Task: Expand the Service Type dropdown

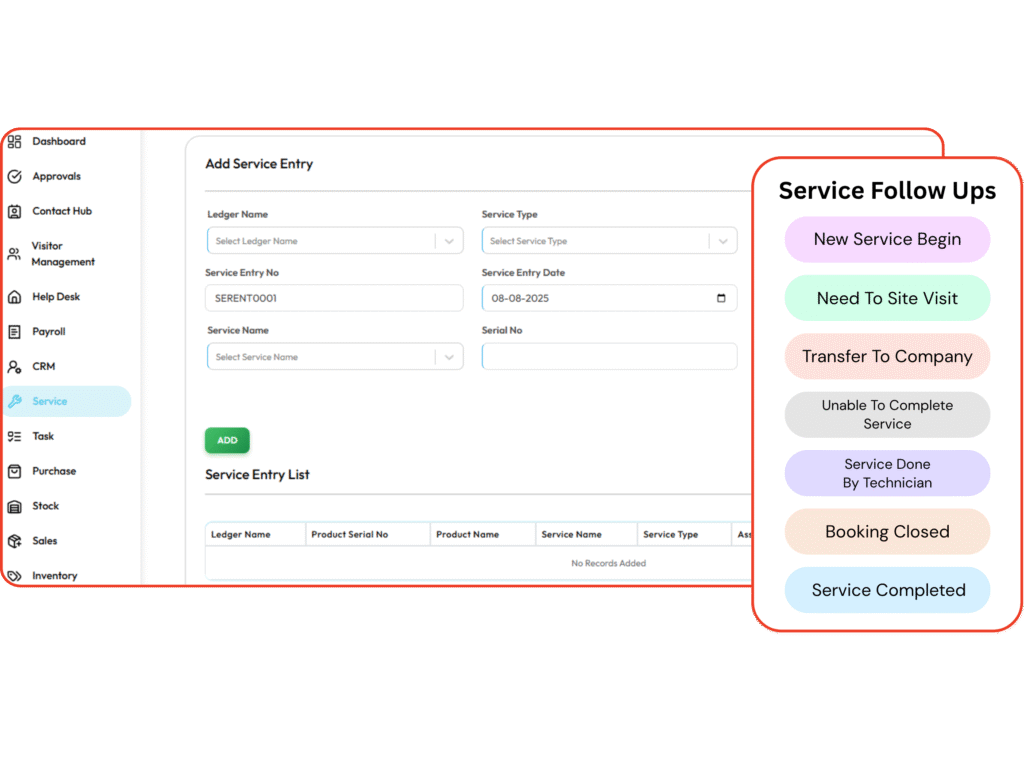Action: tap(723, 241)
